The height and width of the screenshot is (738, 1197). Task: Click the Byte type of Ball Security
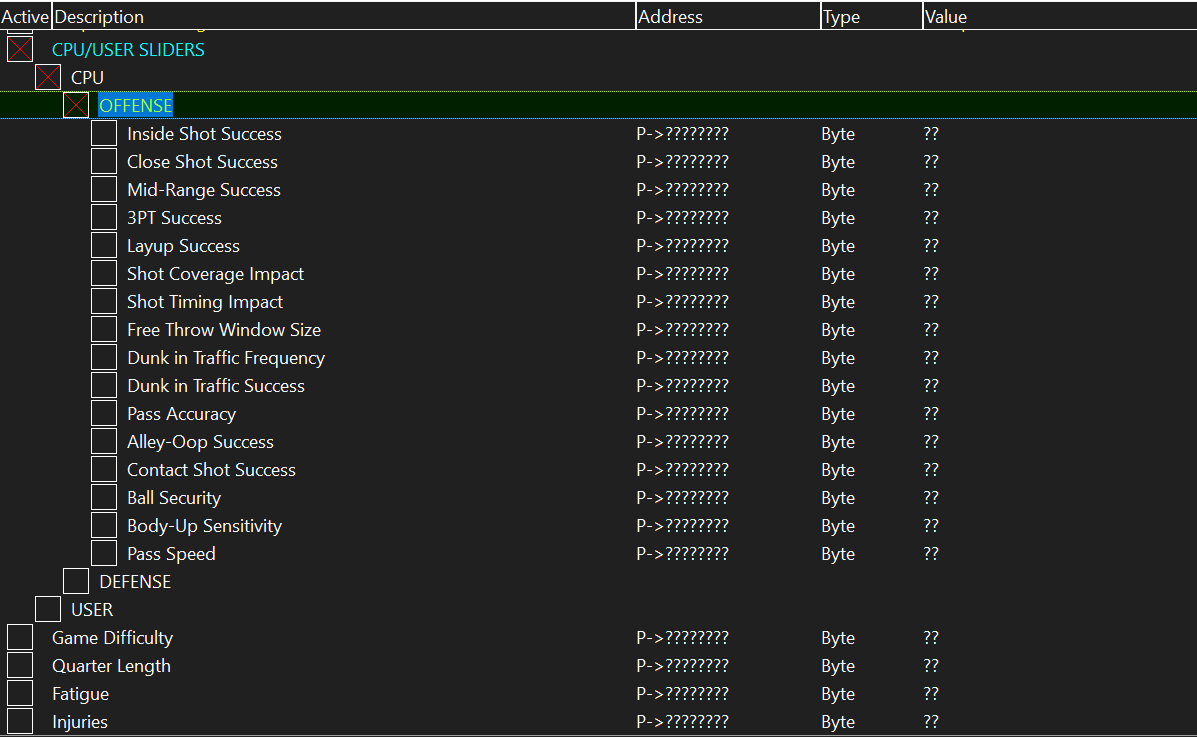click(x=838, y=498)
